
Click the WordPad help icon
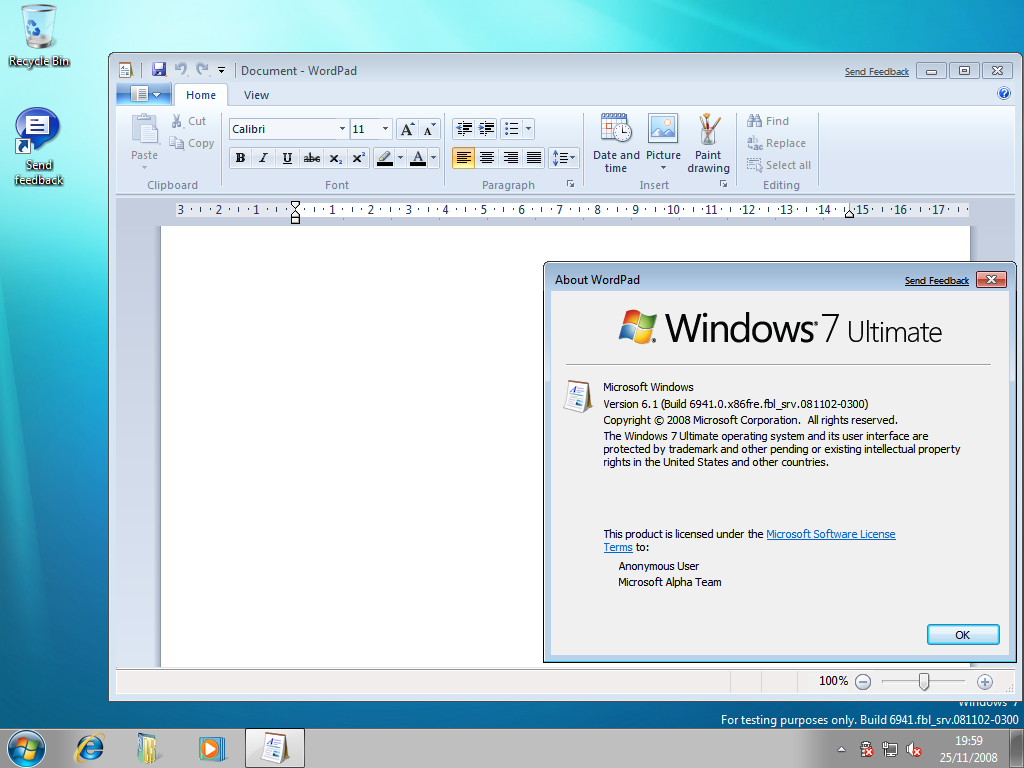click(x=1004, y=93)
